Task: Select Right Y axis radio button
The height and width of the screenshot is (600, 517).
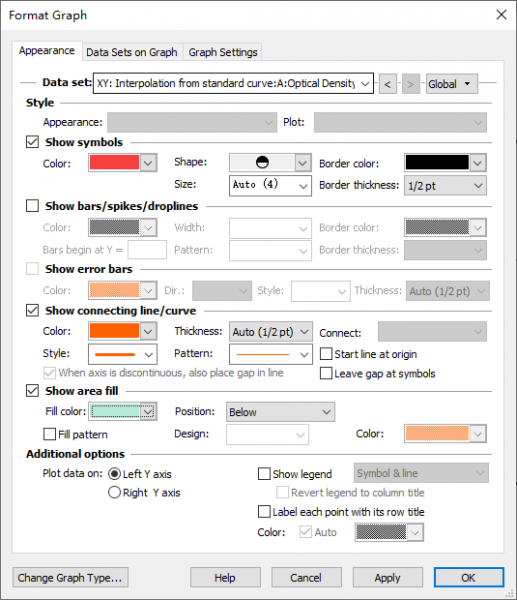Action: point(114,492)
